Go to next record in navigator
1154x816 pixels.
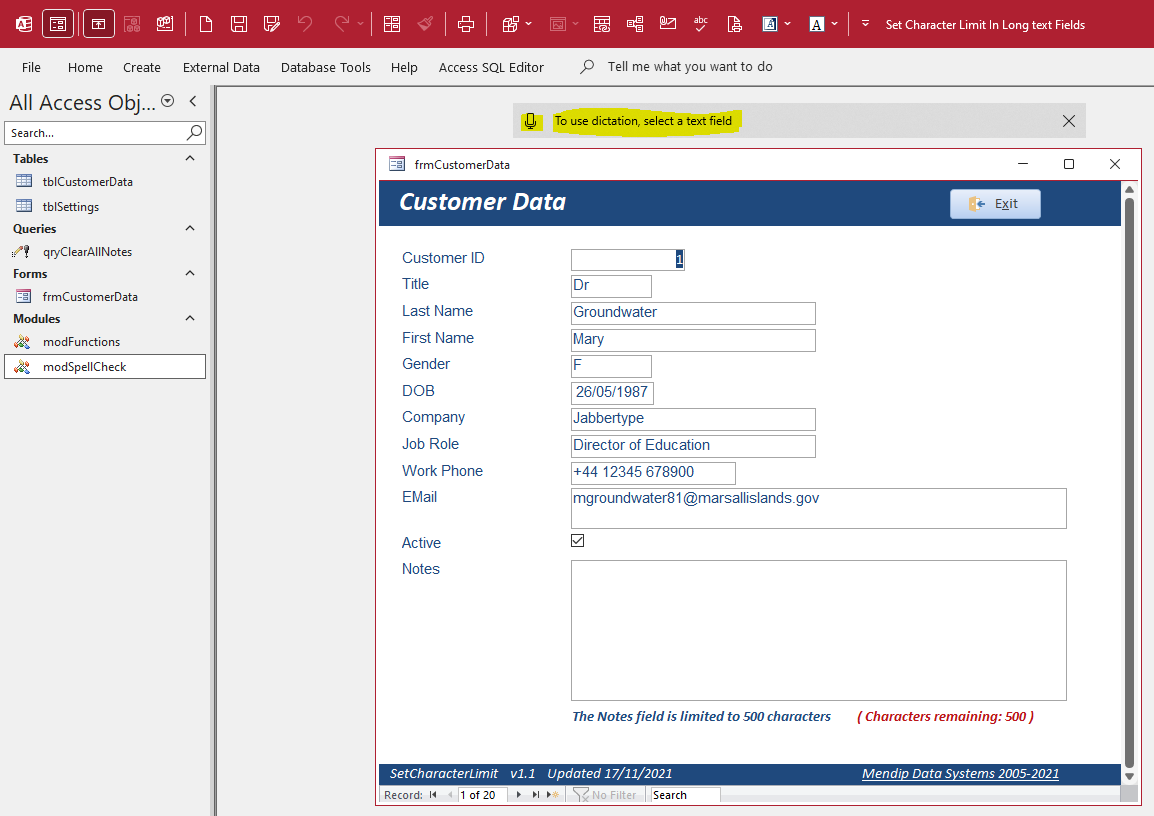click(x=519, y=795)
